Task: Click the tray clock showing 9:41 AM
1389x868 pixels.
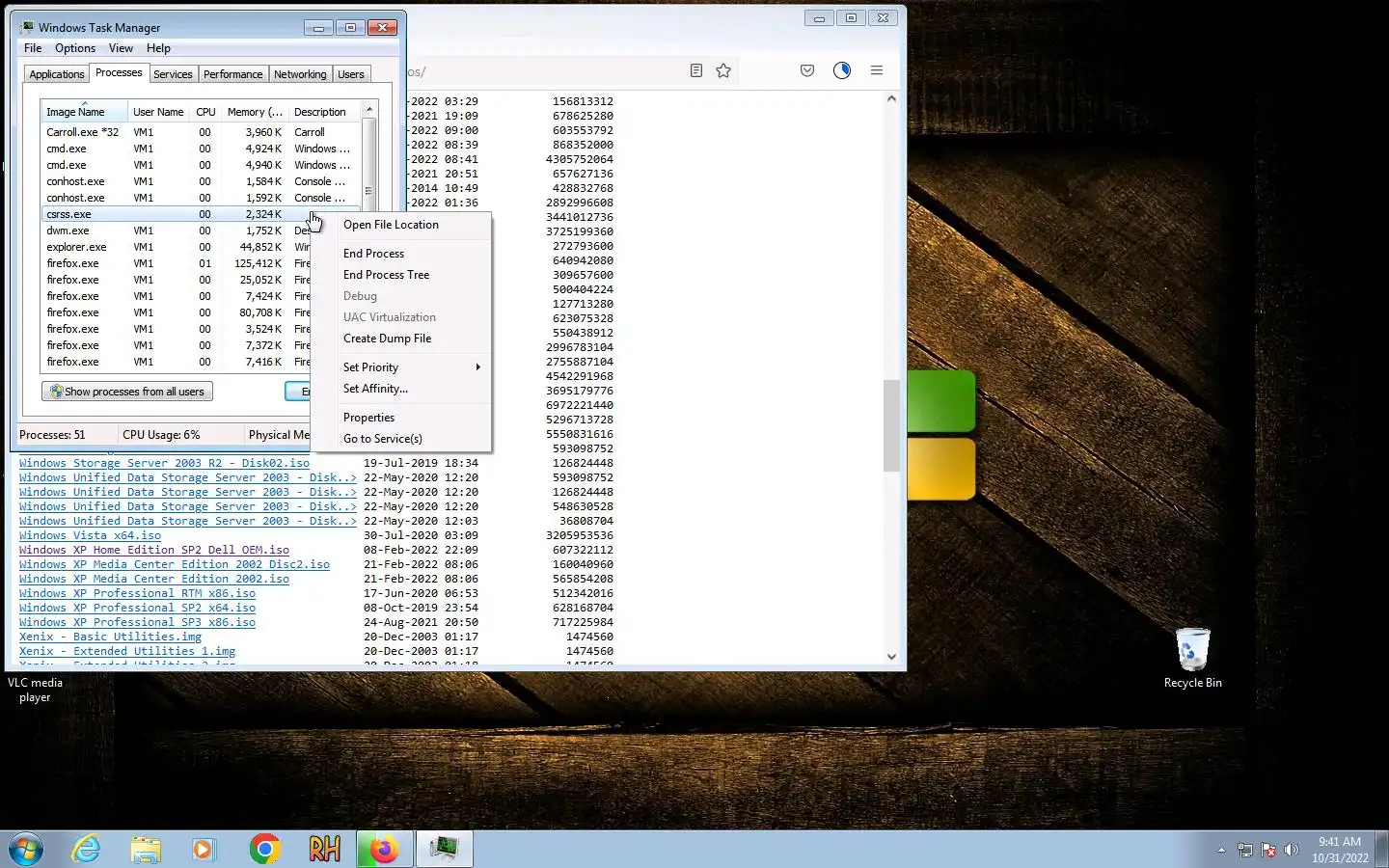Action: click(x=1340, y=850)
